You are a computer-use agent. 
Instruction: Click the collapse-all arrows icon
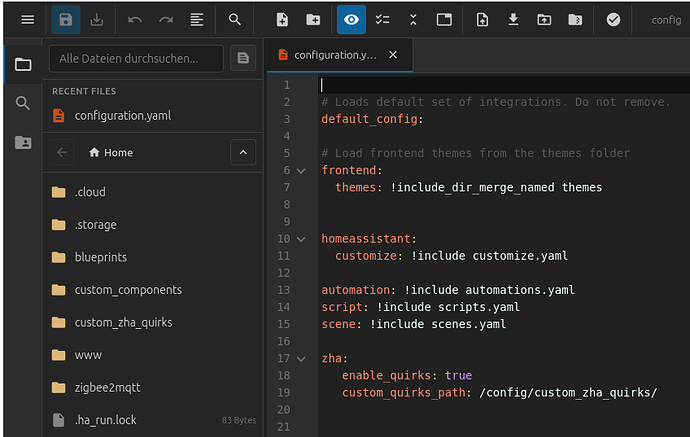413,20
